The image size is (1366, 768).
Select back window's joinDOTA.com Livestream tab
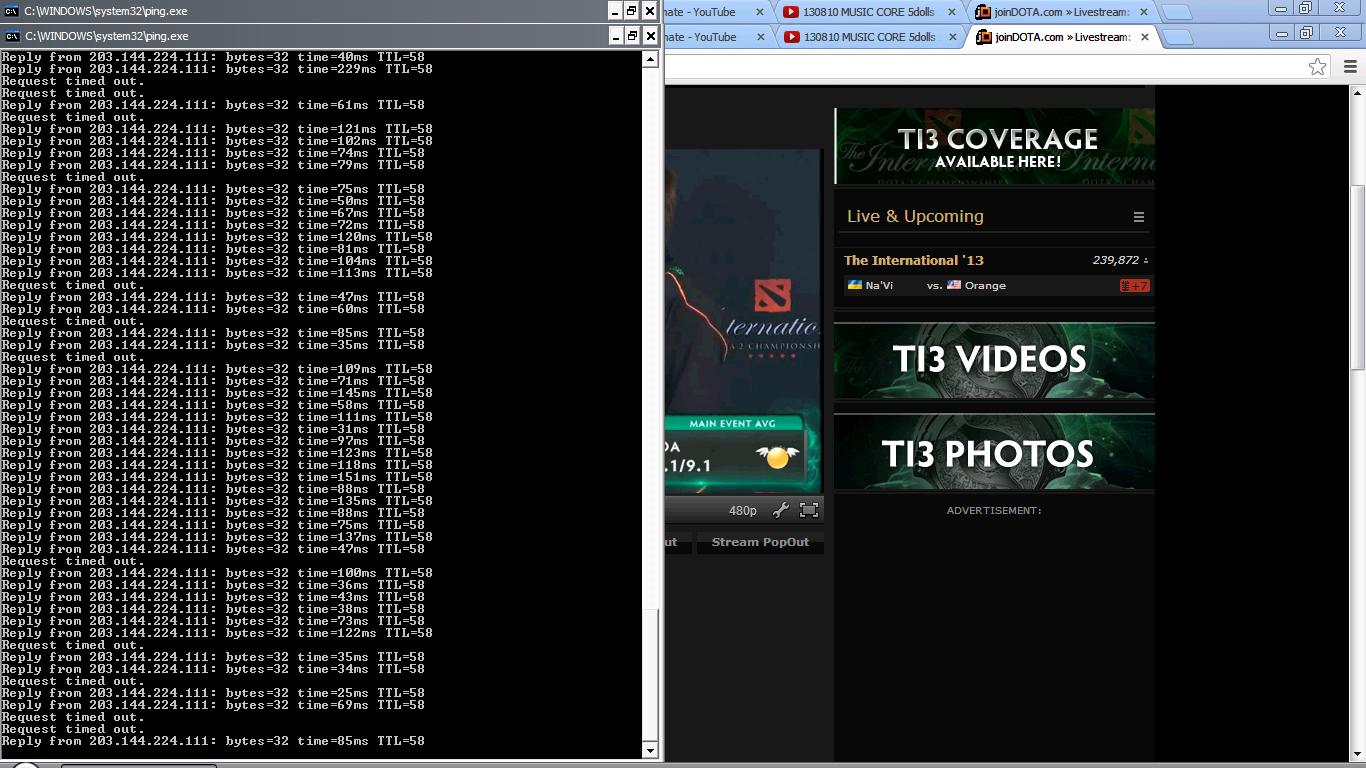[1061, 12]
